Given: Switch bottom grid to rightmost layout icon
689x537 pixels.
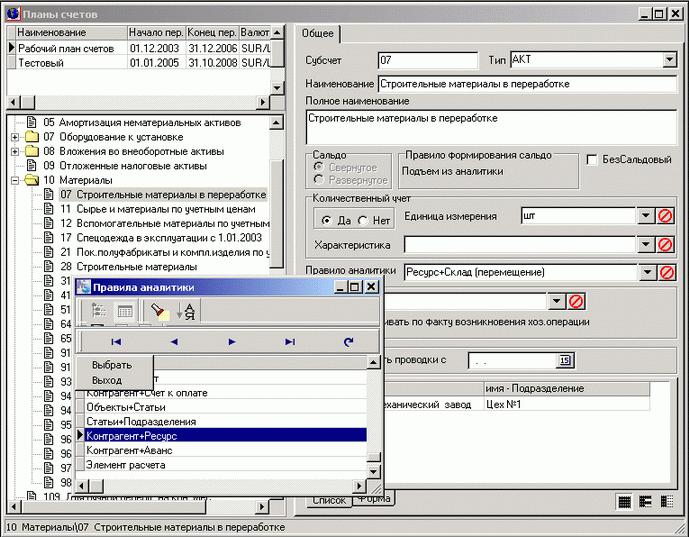Looking at the screenshot, I should pos(667,501).
